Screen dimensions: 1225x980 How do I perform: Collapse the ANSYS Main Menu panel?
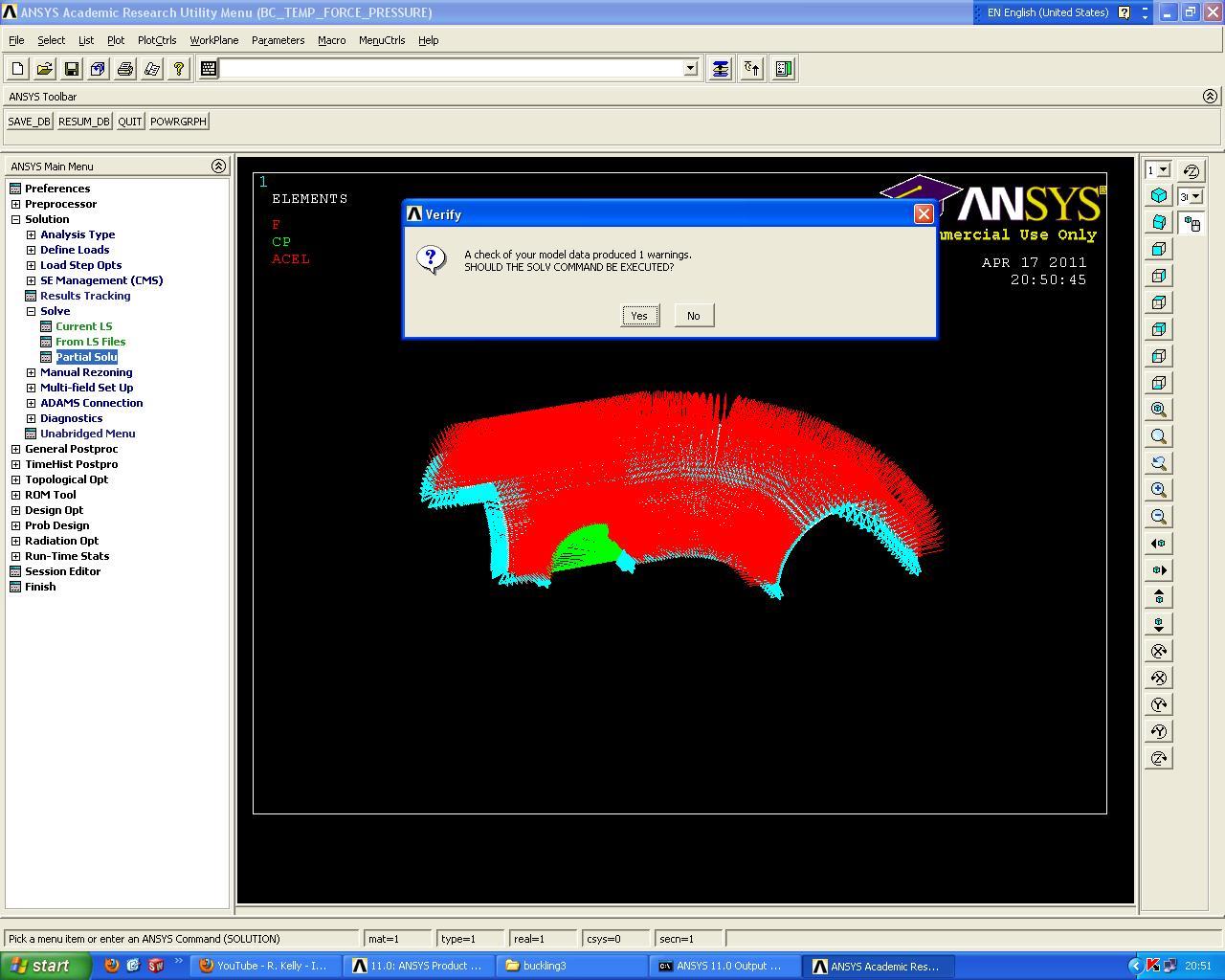click(x=218, y=166)
